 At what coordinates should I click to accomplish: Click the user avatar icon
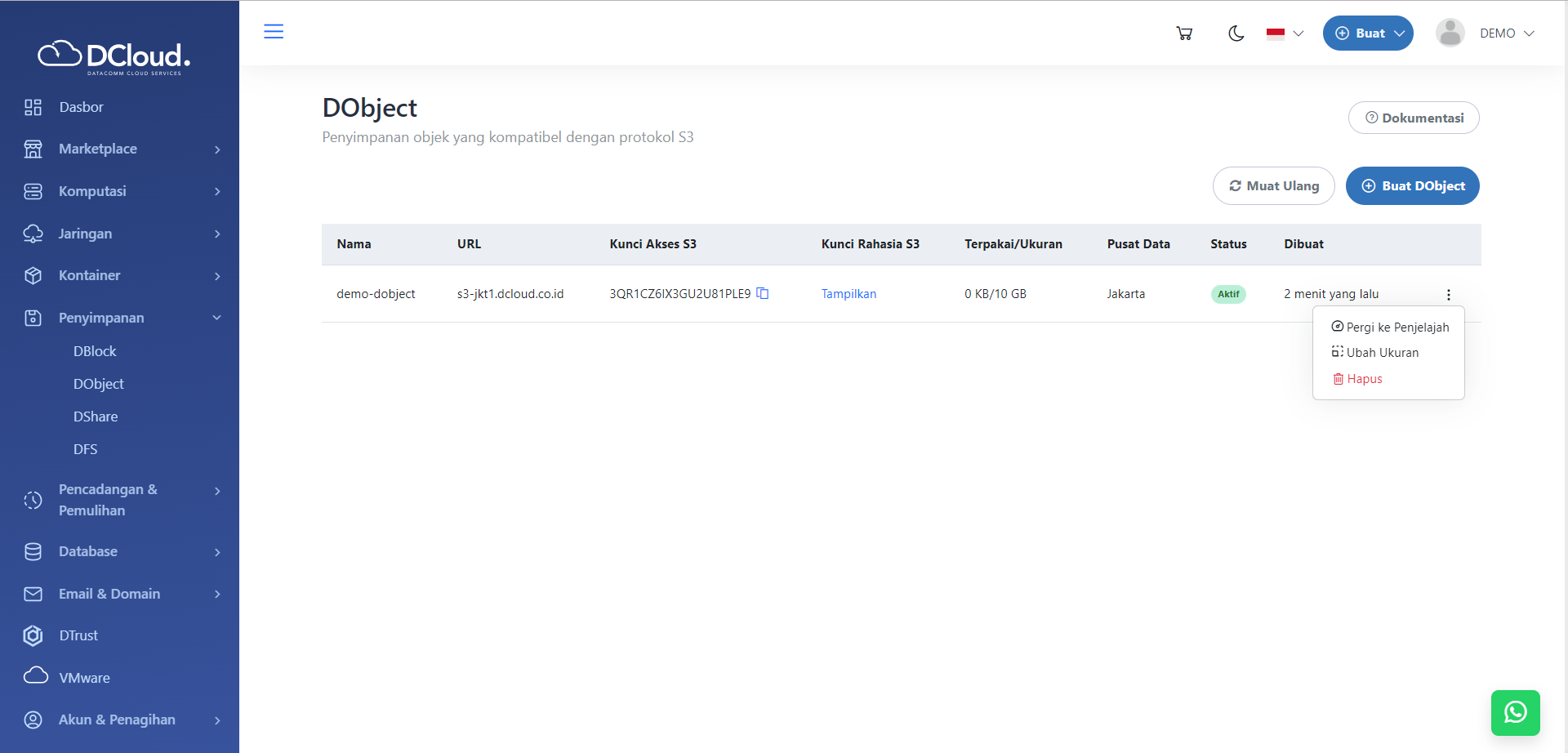pos(1450,33)
